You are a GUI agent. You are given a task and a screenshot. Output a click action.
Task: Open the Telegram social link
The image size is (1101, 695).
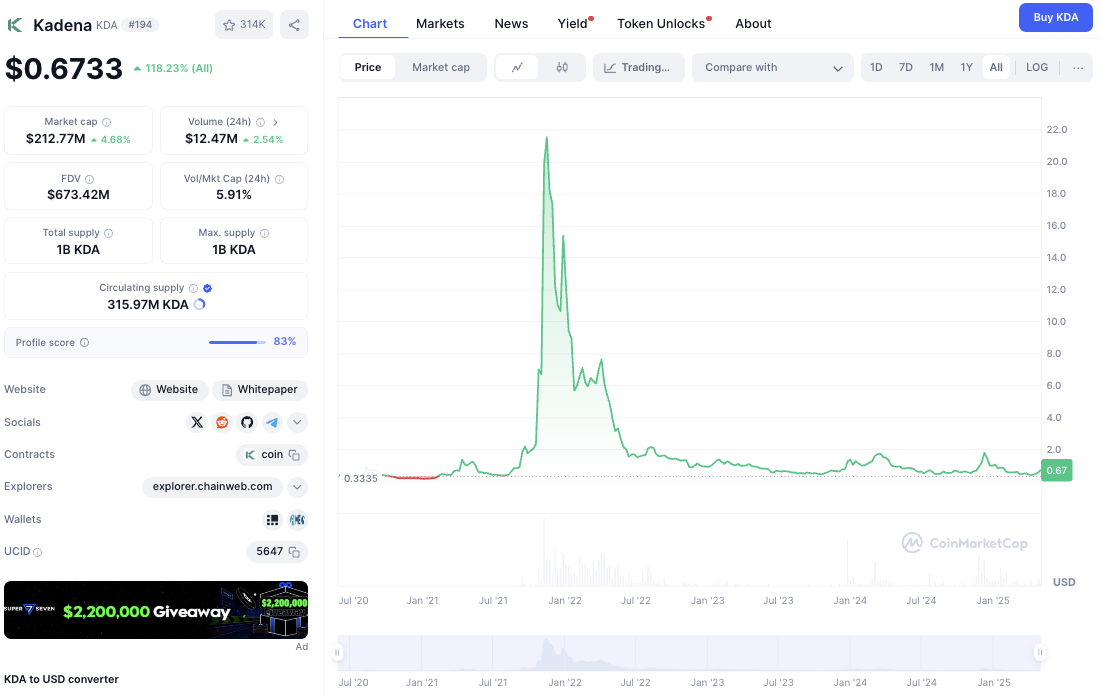point(272,422)
